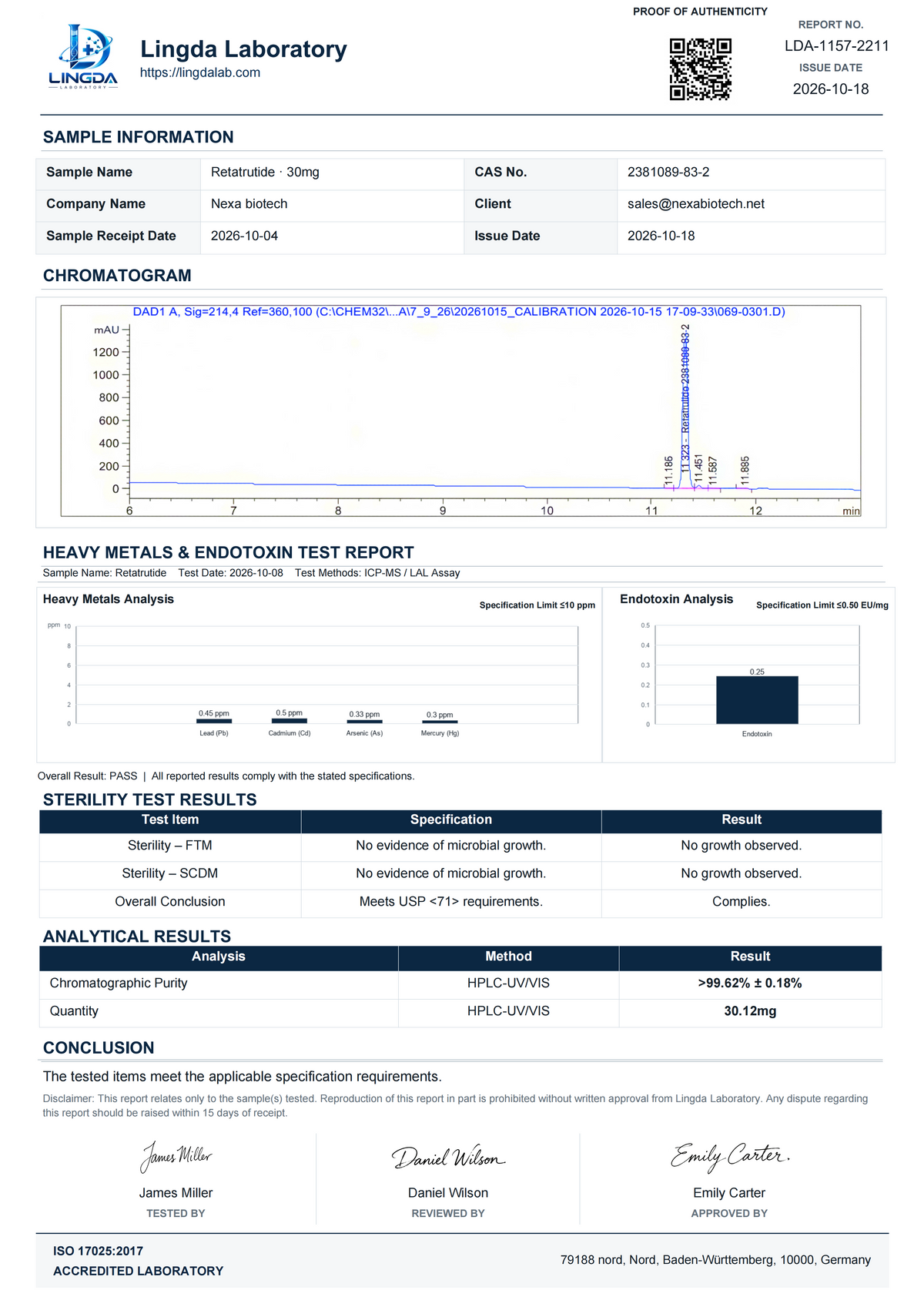
Task: Click the Lead (Pb) 0.45 ppm bar
Action: coord(214,721)
